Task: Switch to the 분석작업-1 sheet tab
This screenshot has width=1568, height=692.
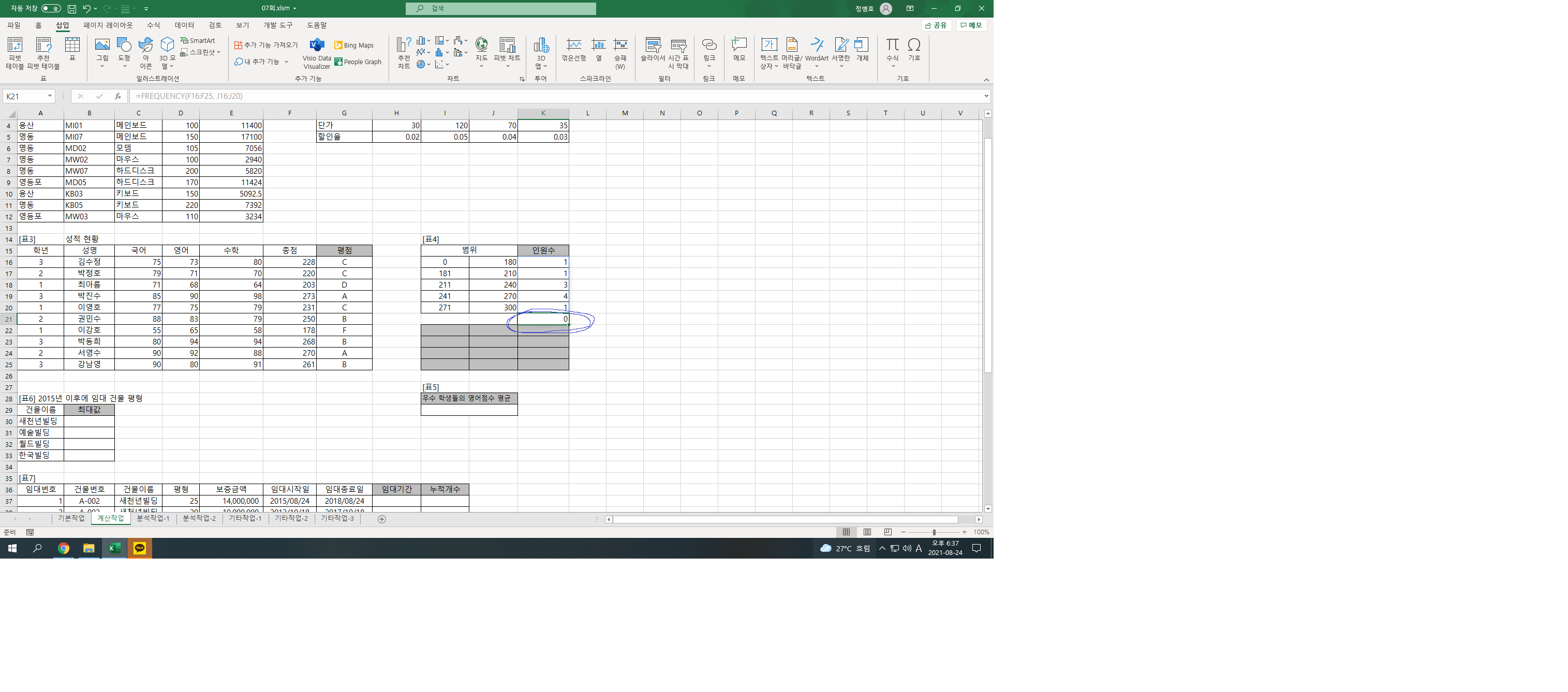Action: tap(153, 519)
